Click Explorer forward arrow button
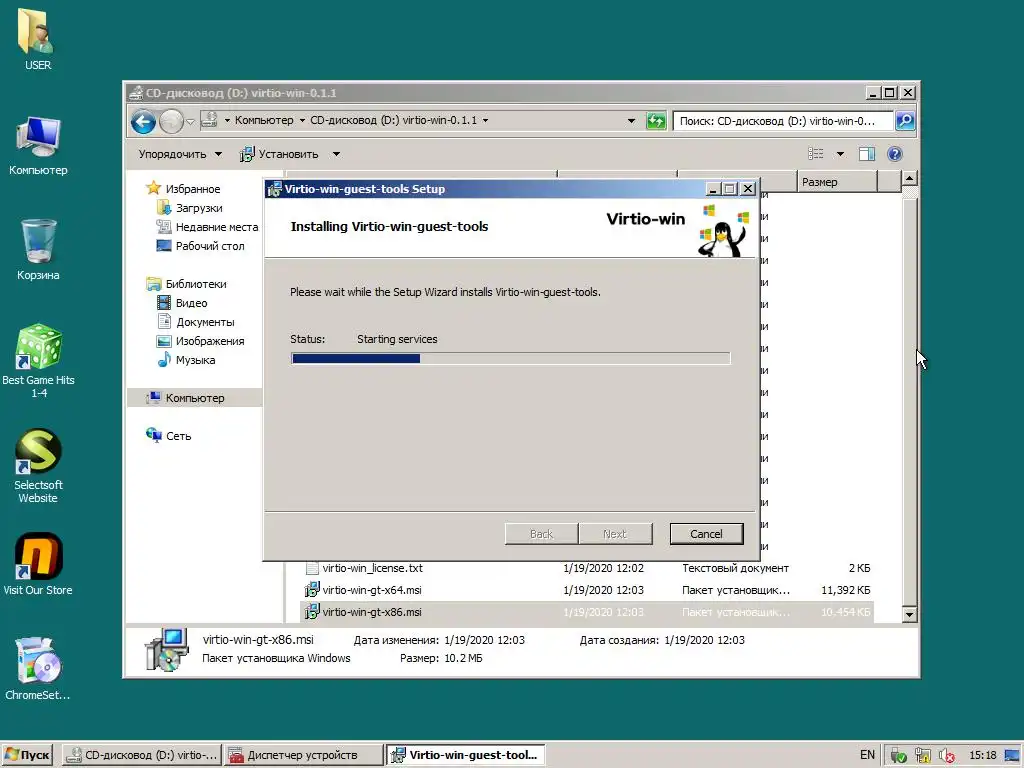The image size is (1024, 768). 171,121
